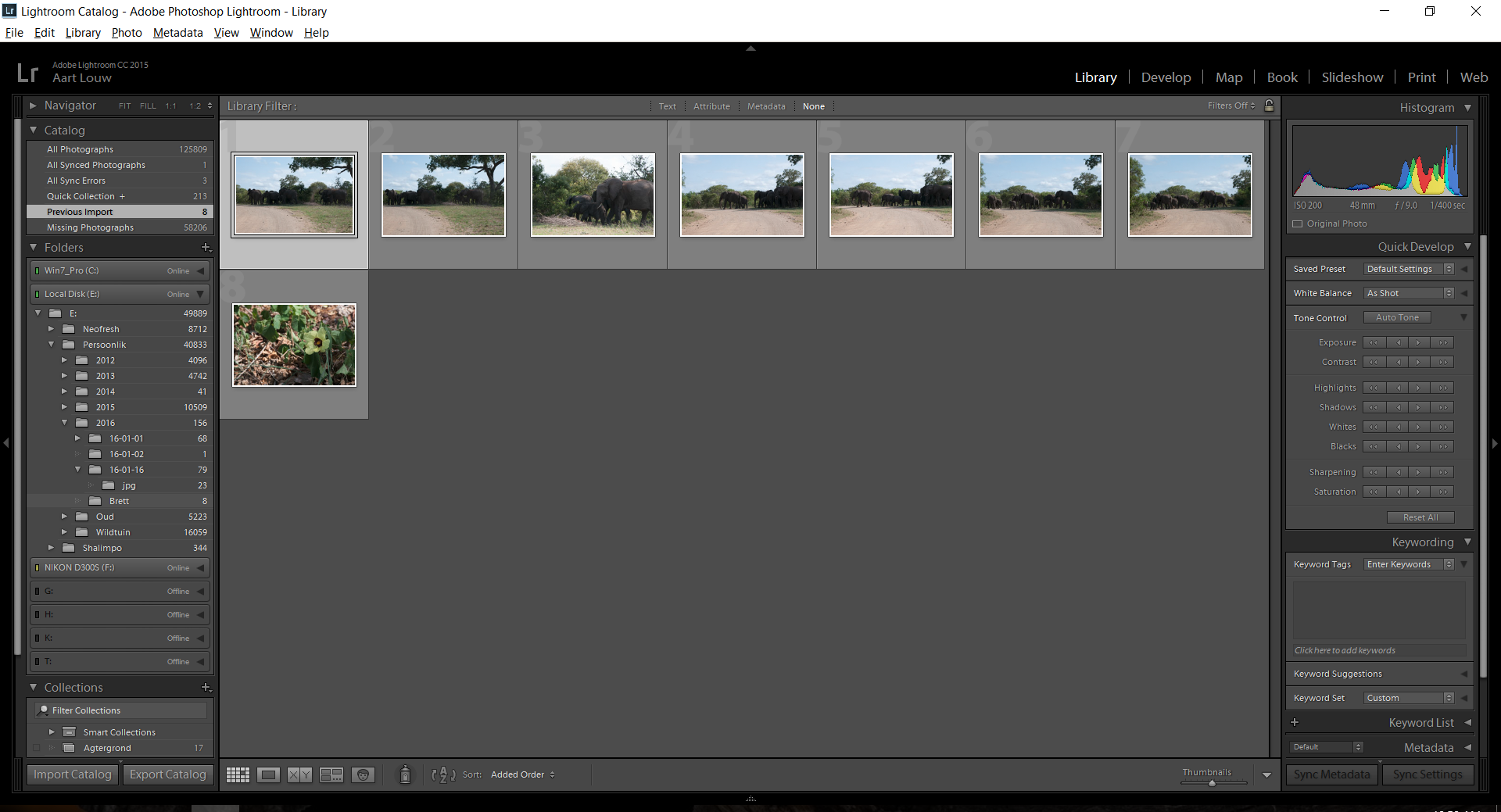Increase Shadows with single right arrow
Viewport: 1501px width, 812px height.
coord(1418,407)
